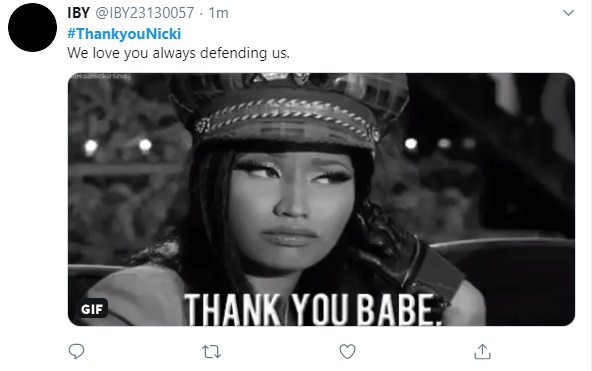Screen dimensions: 592x371
Task: Click the word 'THANK' in GIF caption
Action: tap(232, 309)
